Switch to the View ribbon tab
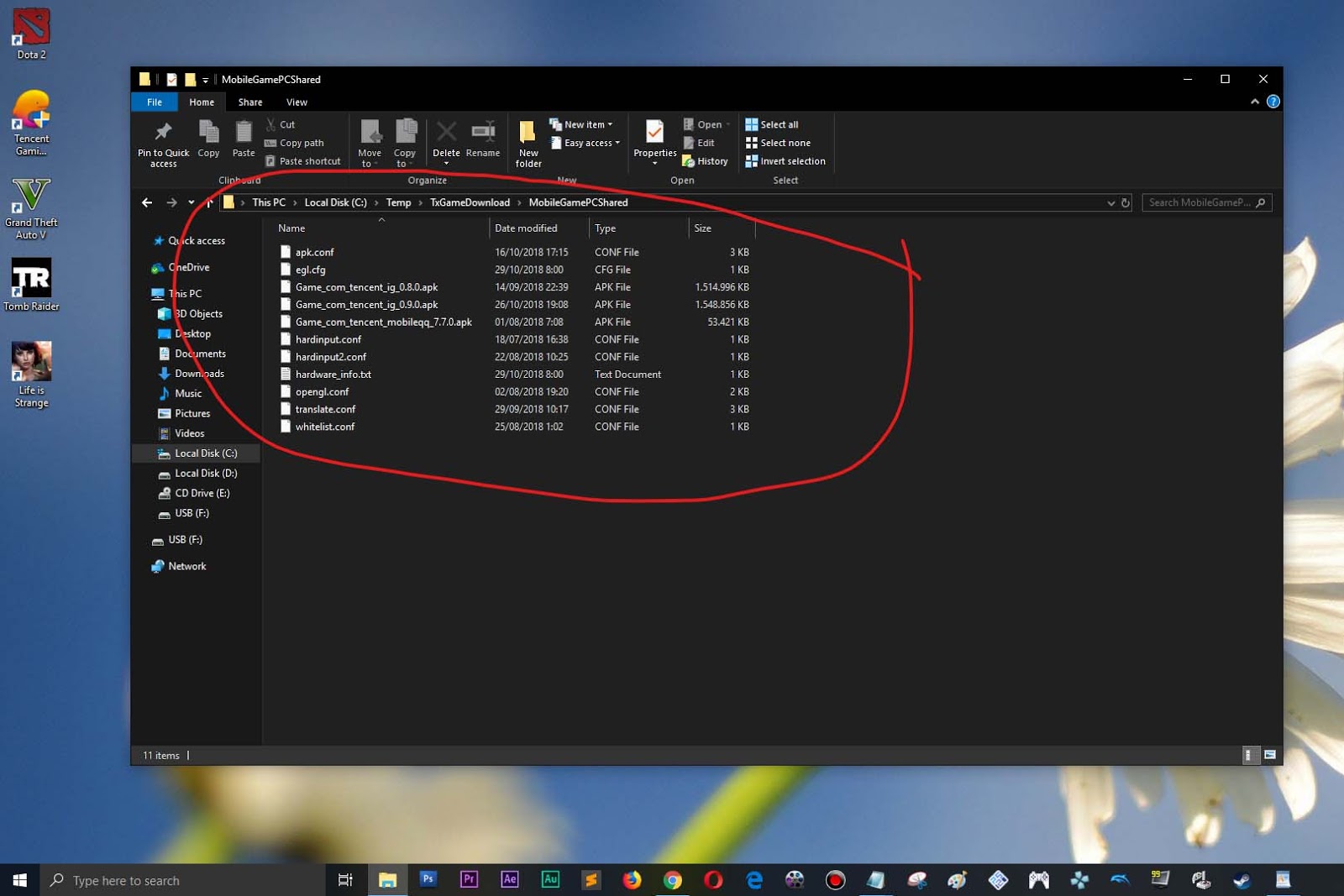Viewport: 1344px width, 896px height. click(297, 102)
